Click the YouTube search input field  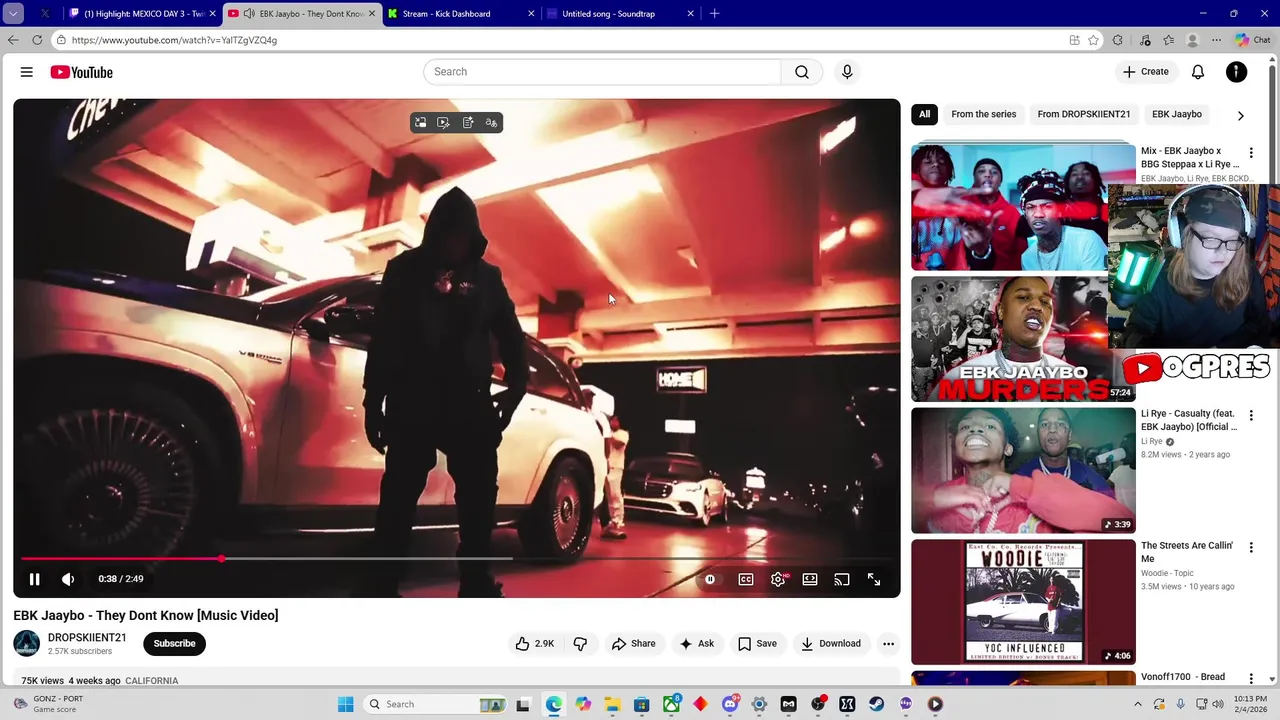pos(602,72)
